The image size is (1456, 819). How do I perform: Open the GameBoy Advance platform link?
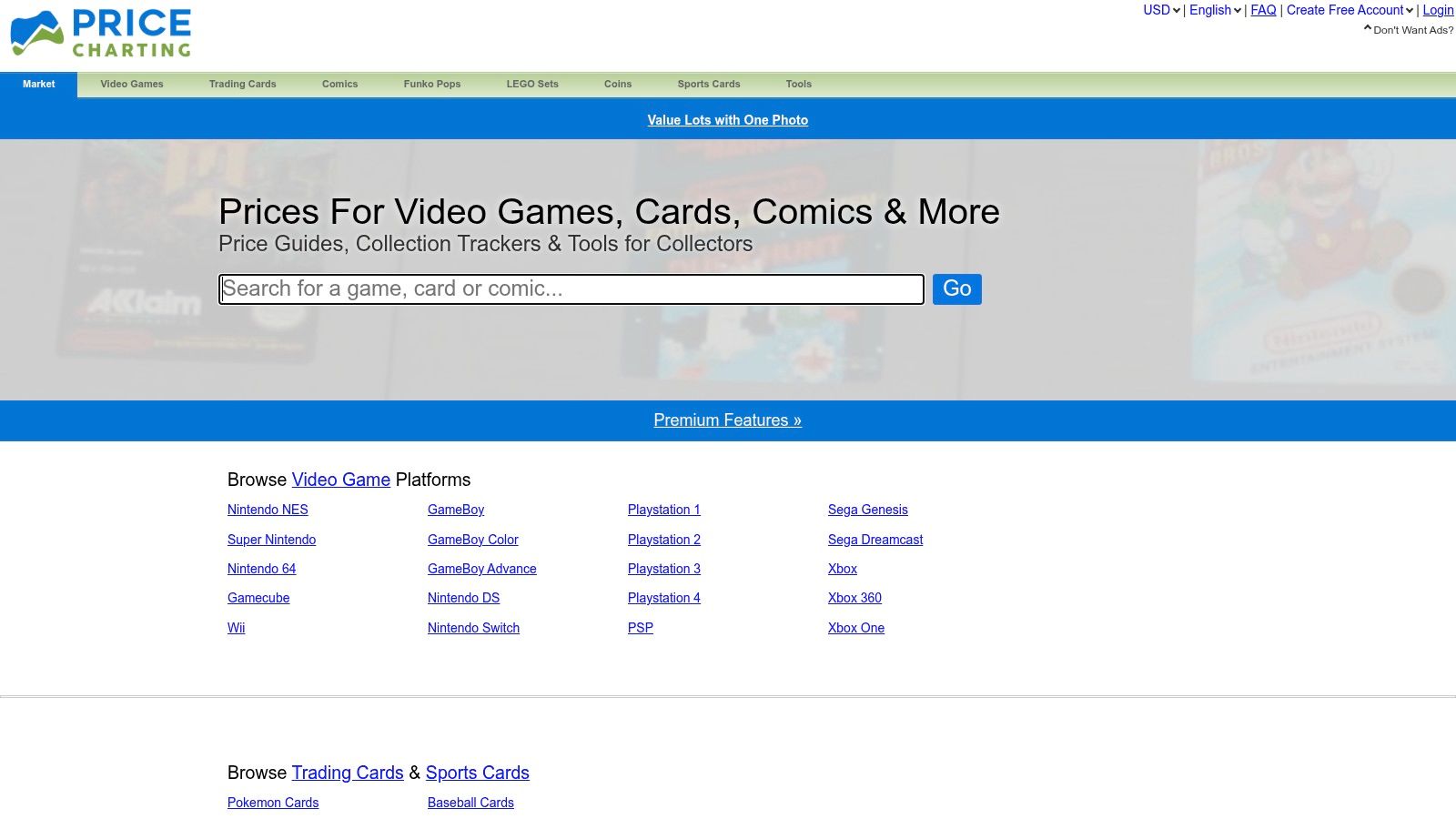(482, 569)
